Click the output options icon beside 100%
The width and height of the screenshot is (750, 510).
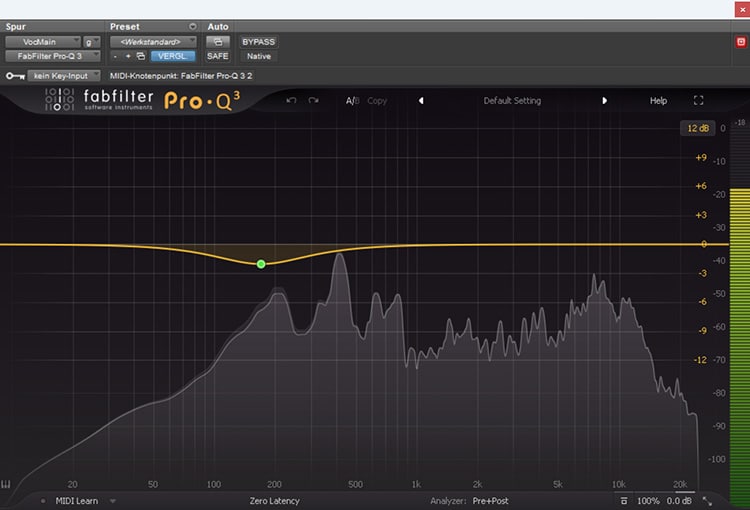point(624,501)
